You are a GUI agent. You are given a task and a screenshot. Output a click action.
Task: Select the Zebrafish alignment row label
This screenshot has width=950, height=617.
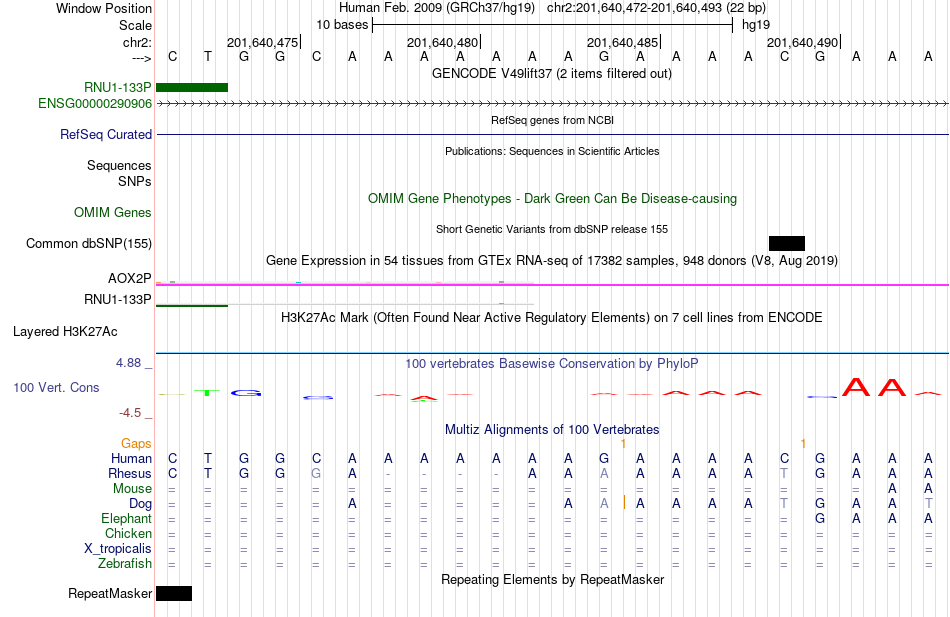(x=125, y=564)
